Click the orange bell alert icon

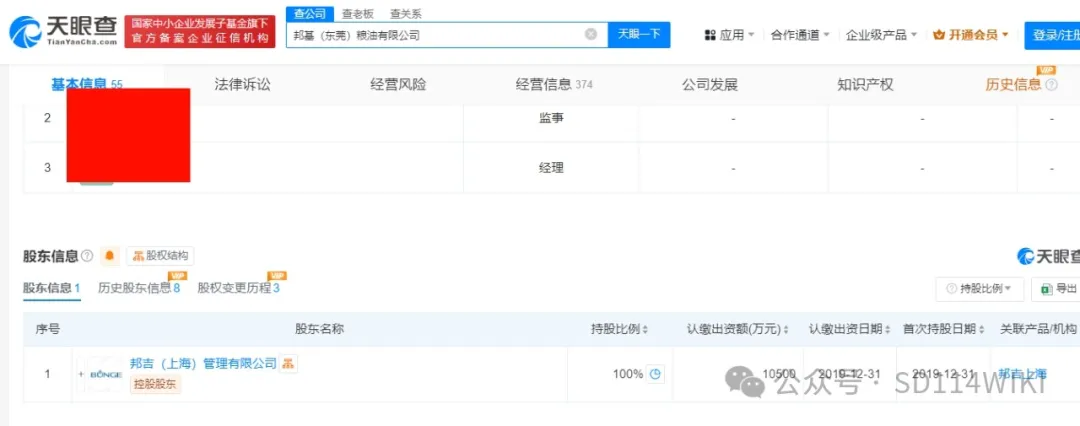click(109, 256)
